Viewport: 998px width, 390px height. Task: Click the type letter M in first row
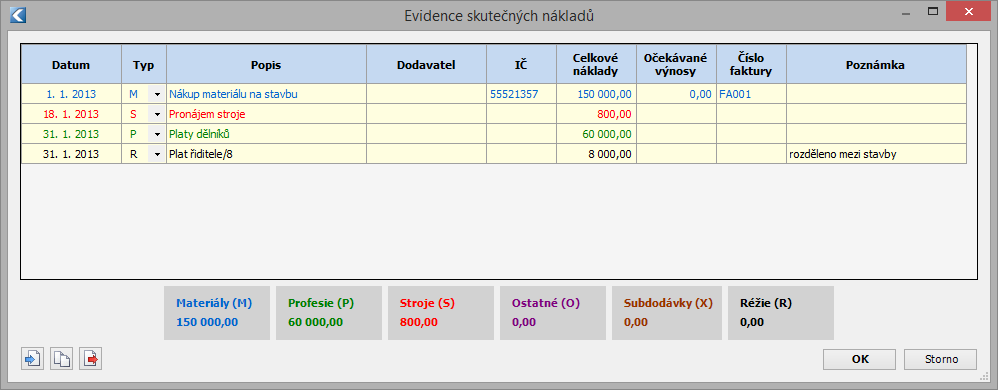(x=134, y=95)
